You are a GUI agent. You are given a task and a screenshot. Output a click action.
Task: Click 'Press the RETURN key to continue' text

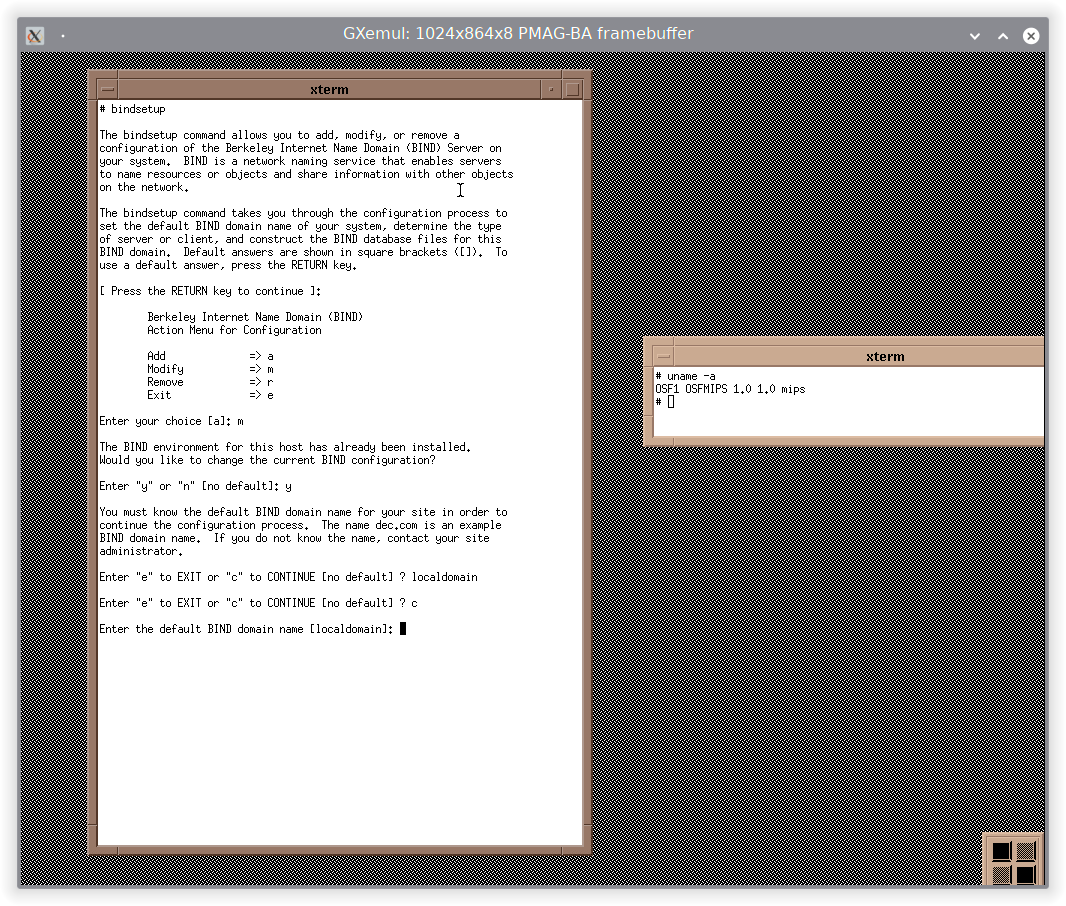(x=211, y=291)
